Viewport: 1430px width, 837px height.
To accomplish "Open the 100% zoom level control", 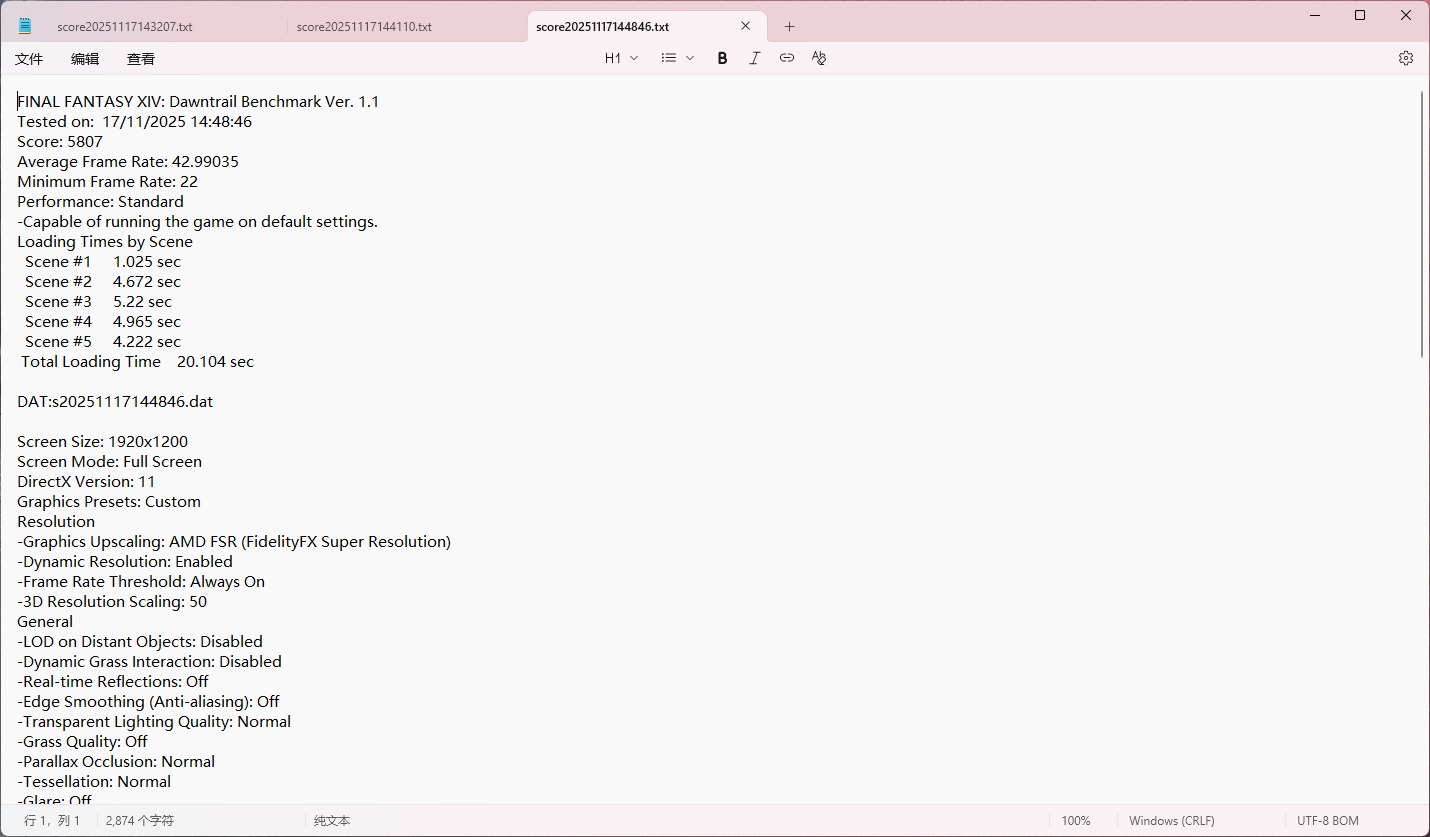I will [1076, 821].
